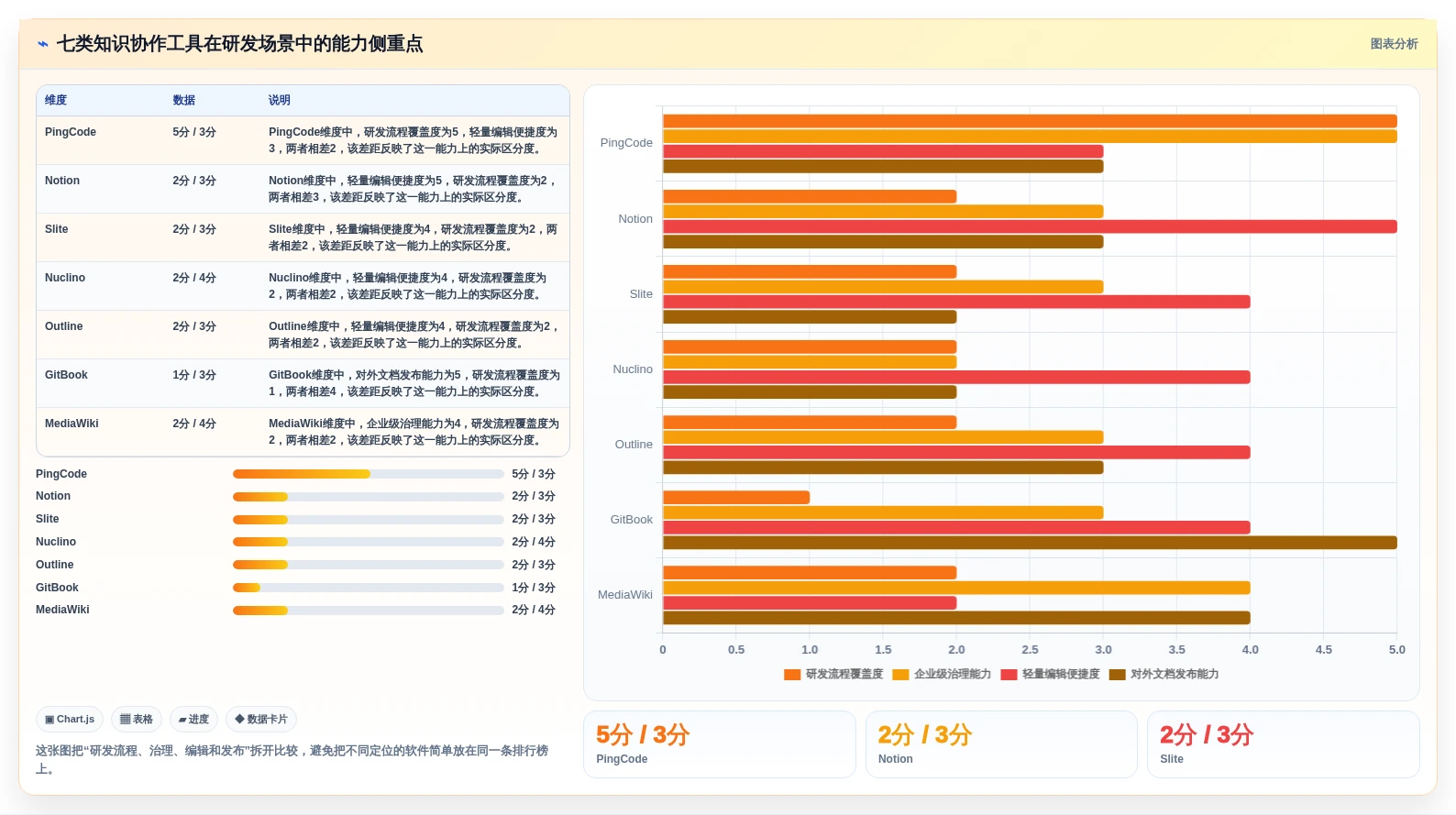Click GitBook's brown 对外文档发布能力 bar in the chart
The height and width of the screenshot is (815, 1456).
(x=1030, y=543)
